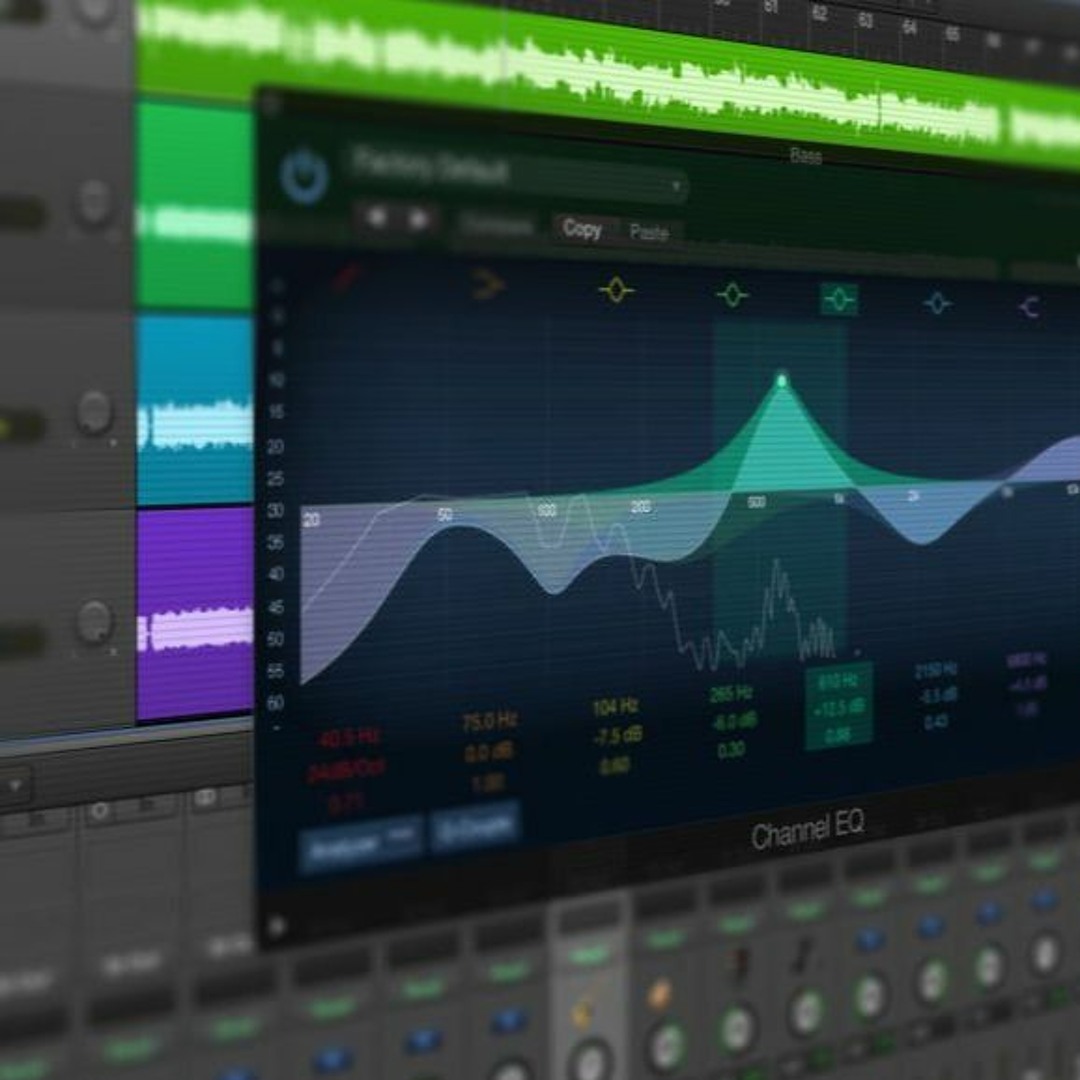
Task: Click the Paste button
Action: click(649, 233)
